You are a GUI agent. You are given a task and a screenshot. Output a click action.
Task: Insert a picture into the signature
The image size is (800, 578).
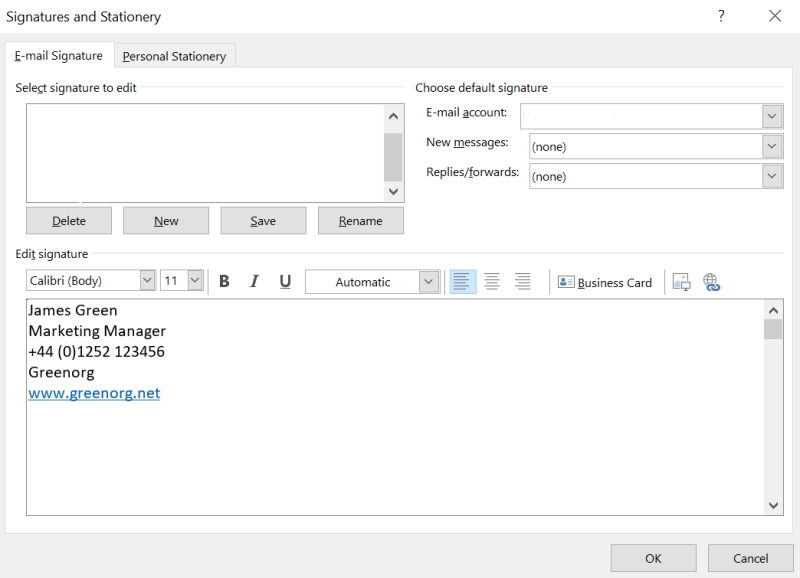pyautogui.click(x=681, y=282)
